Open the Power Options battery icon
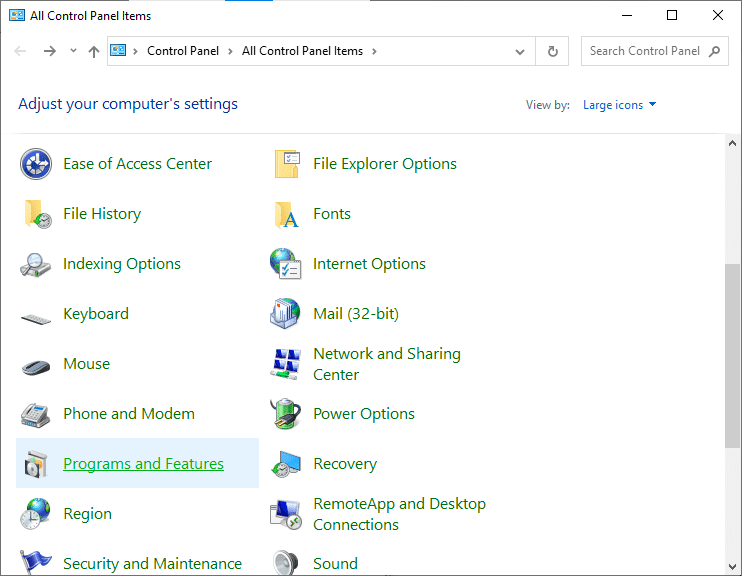The height and width of the screenshot is (576, 742). pyautogui.click(x=286, y=414)
